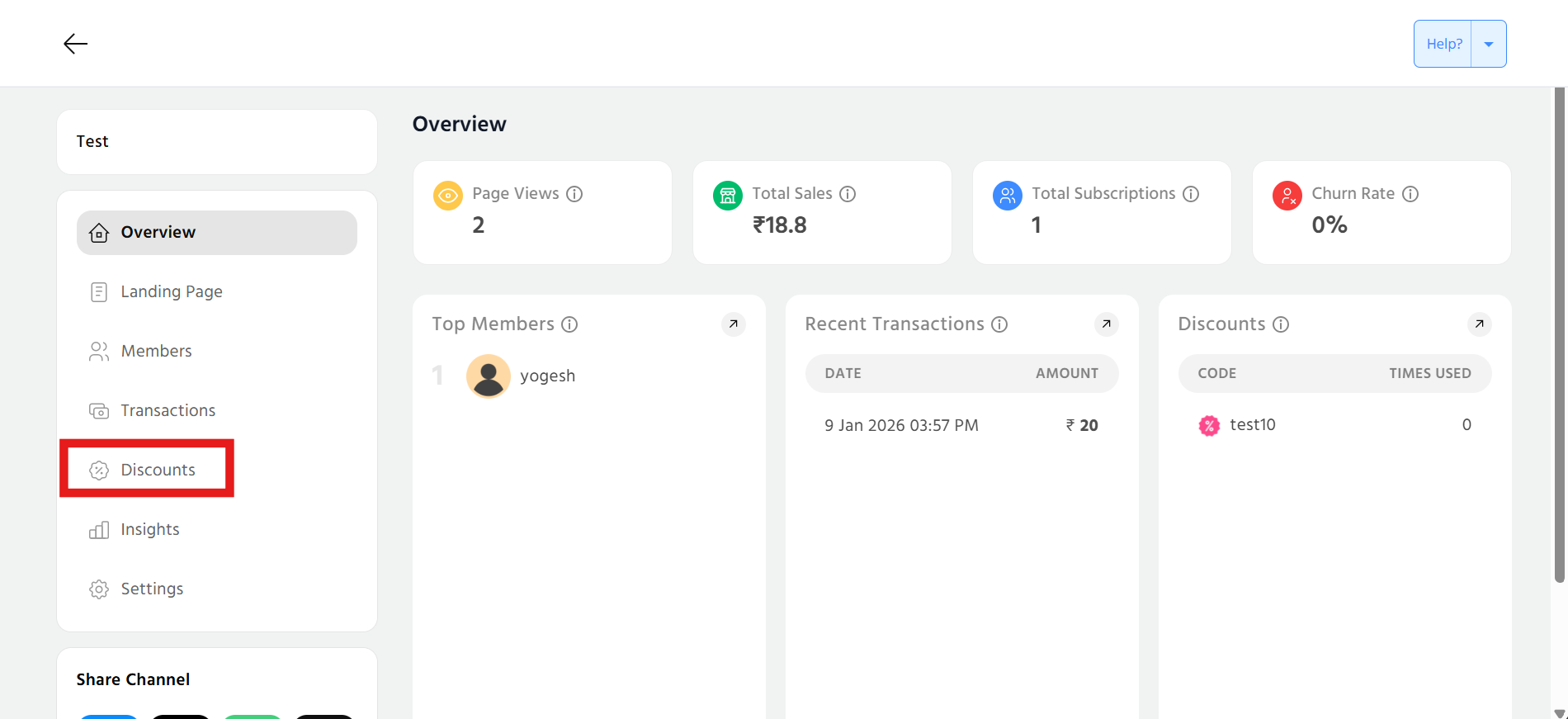Open the Transactions menu item
The image size is (1568, 719).
click(168, 411)
